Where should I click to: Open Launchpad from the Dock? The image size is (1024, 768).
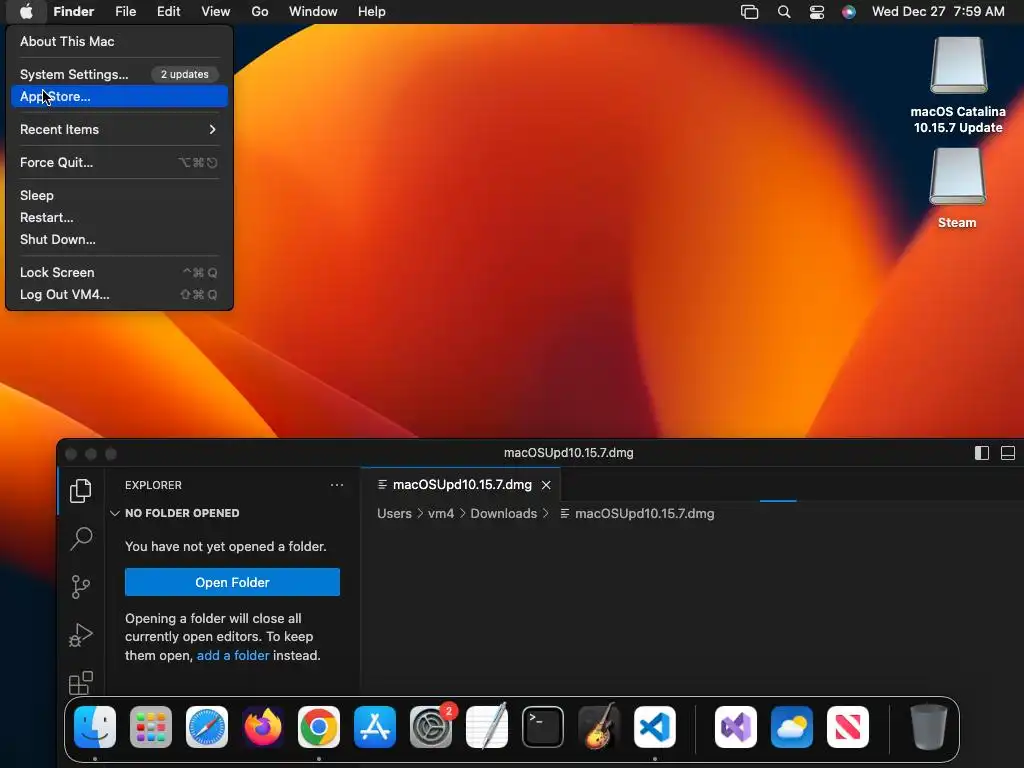151,727
